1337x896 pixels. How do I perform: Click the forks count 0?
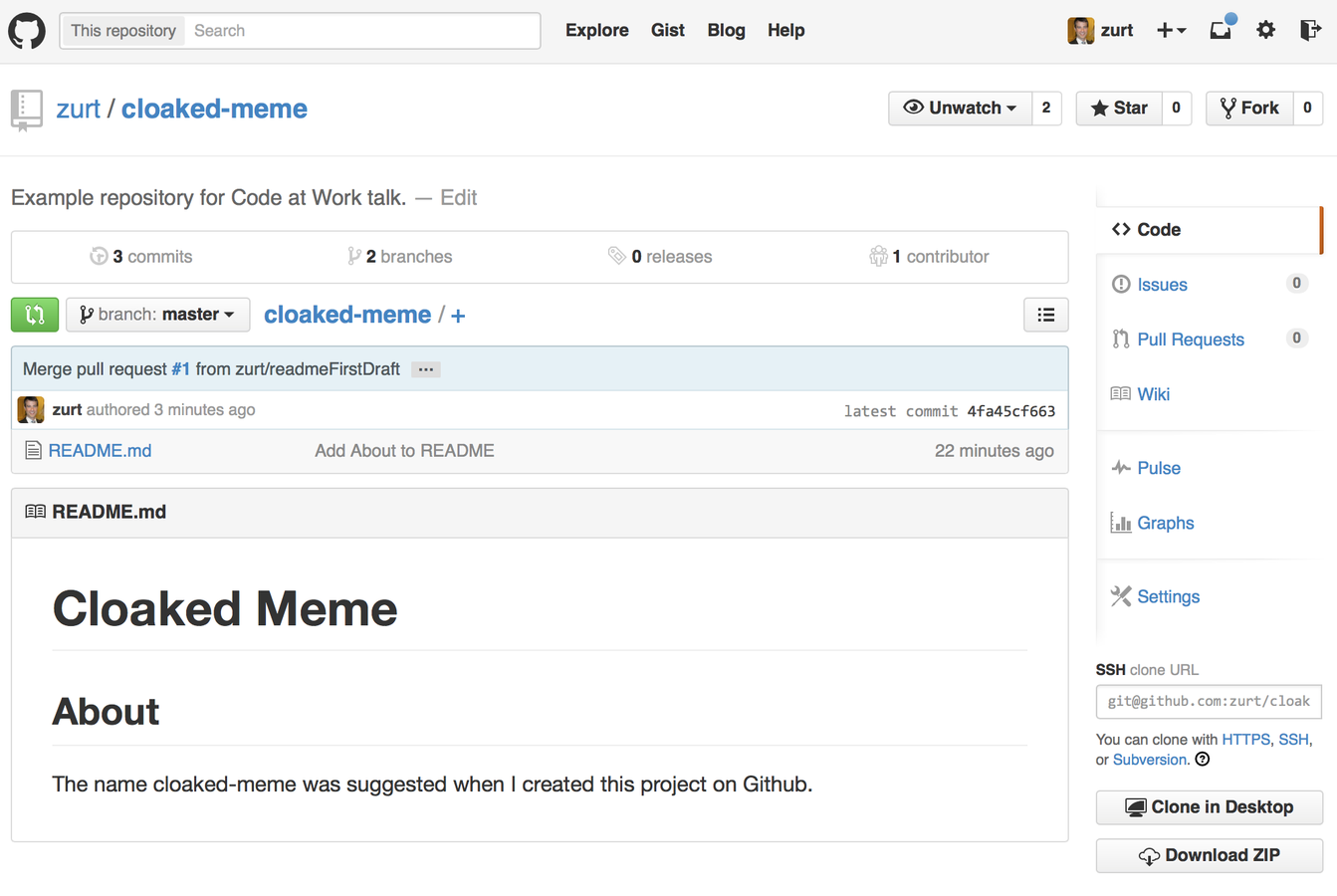pos(1307,109)
